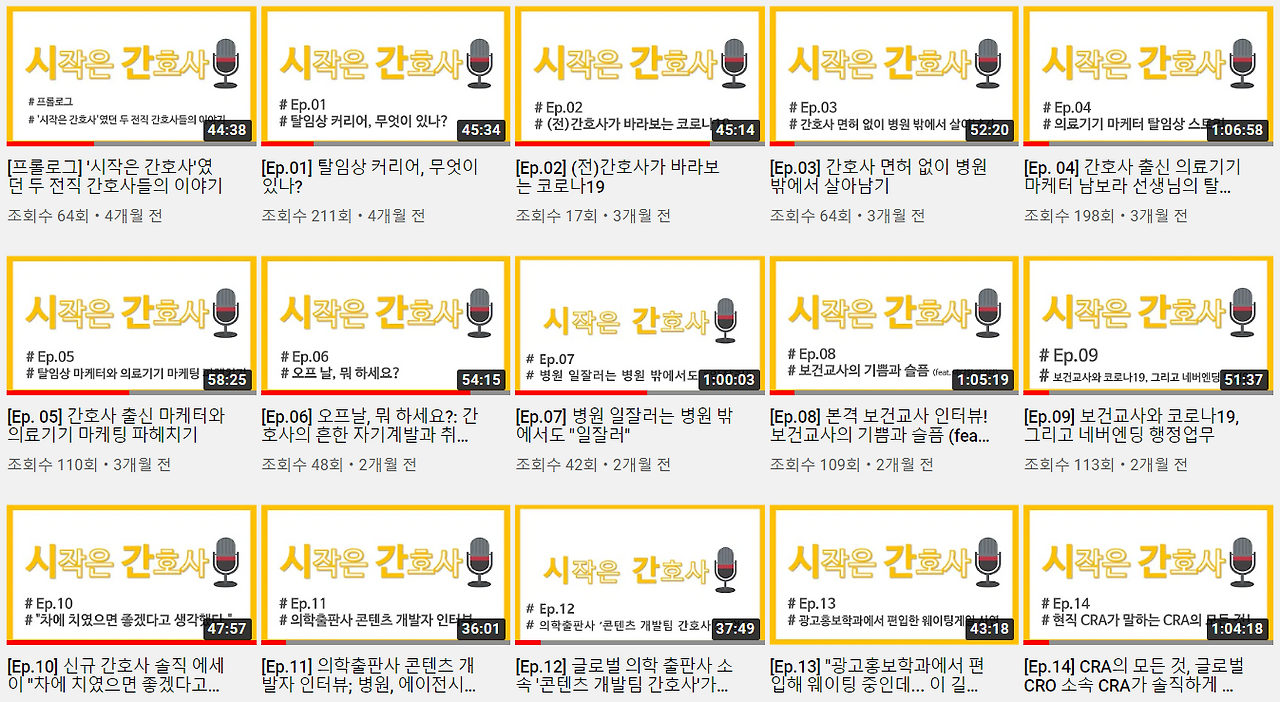This screenshot has height=702, width=1280.
Task: Click the Ep.01 탈임상 커리어 video title
Action: 369,176
